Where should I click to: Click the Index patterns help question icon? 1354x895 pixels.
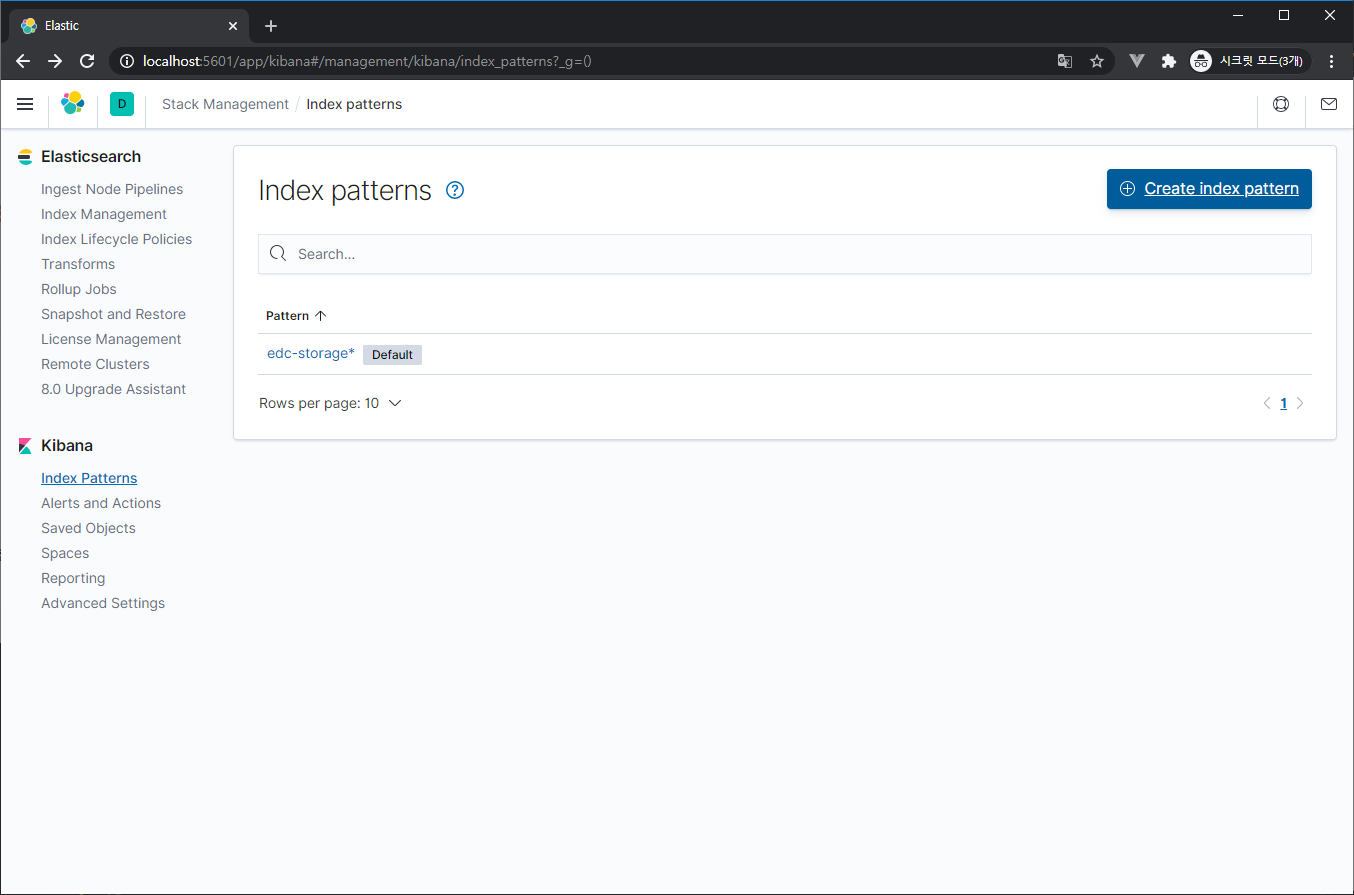click(x=455, y=190)
